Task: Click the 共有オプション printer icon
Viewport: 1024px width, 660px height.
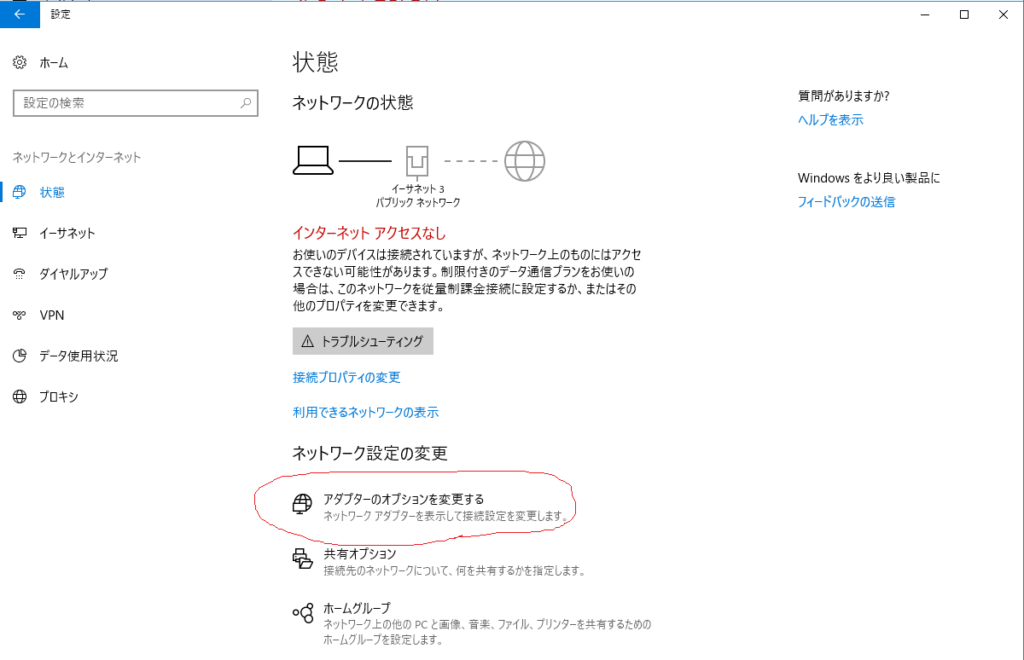Action: (302, 559)
